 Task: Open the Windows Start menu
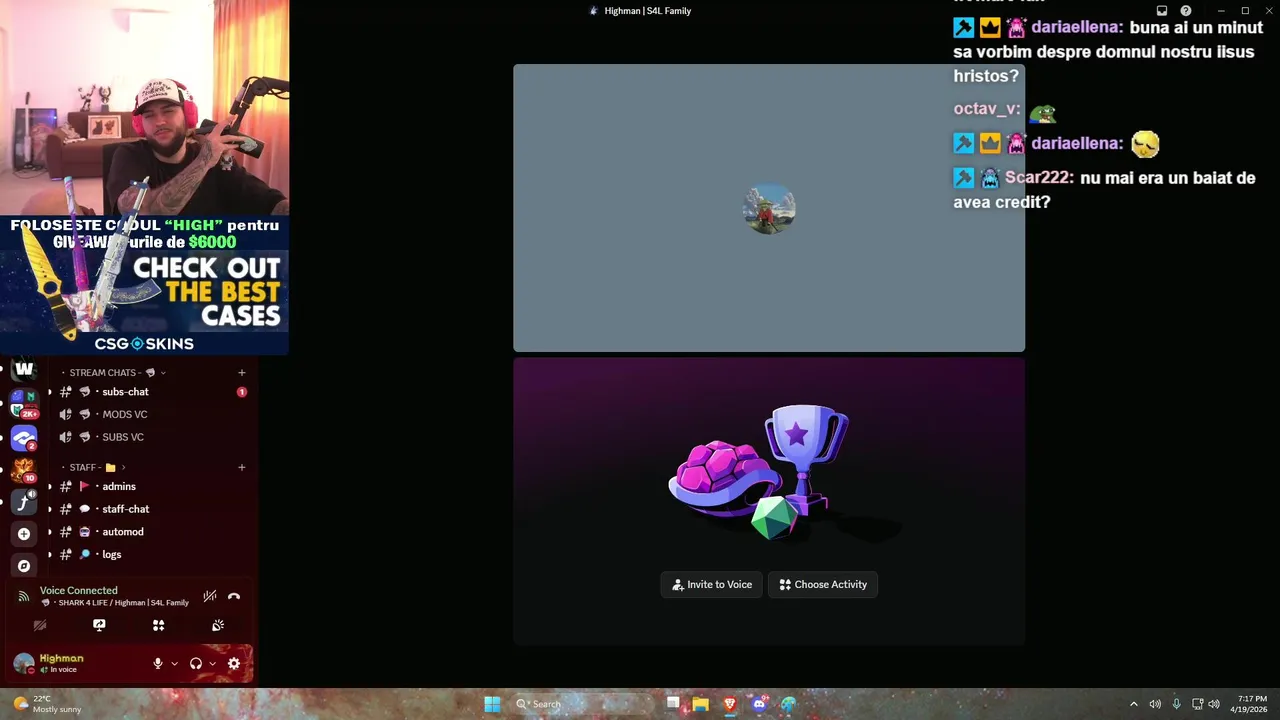click(x=492, y=704)
